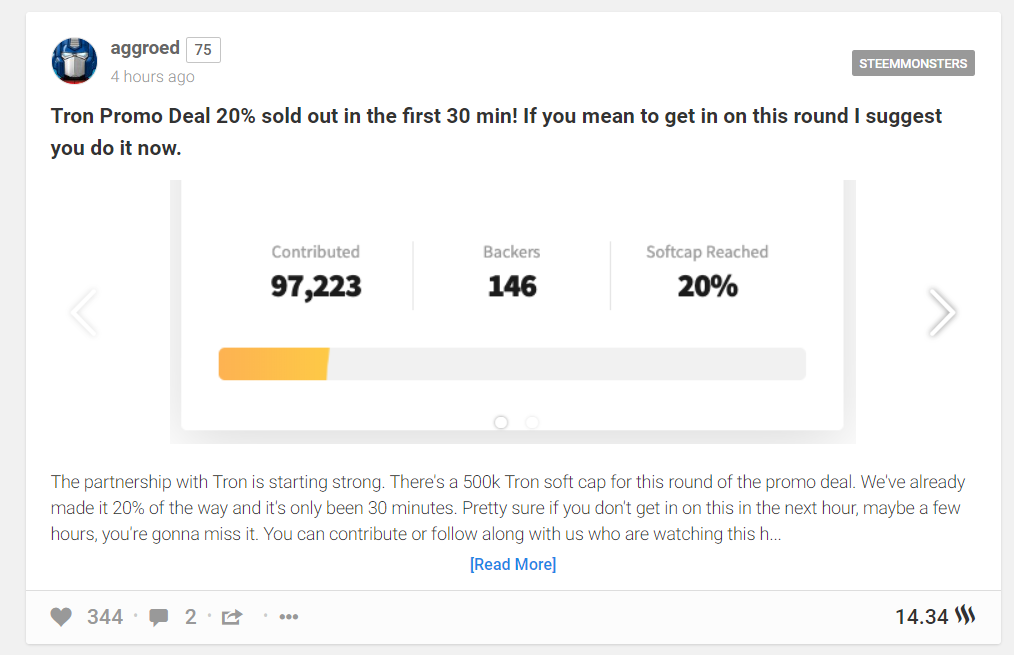Click the reputation score 75 badge
Image resolution: width=1014 pixels, height=655 pixels.
pos(203,50)
